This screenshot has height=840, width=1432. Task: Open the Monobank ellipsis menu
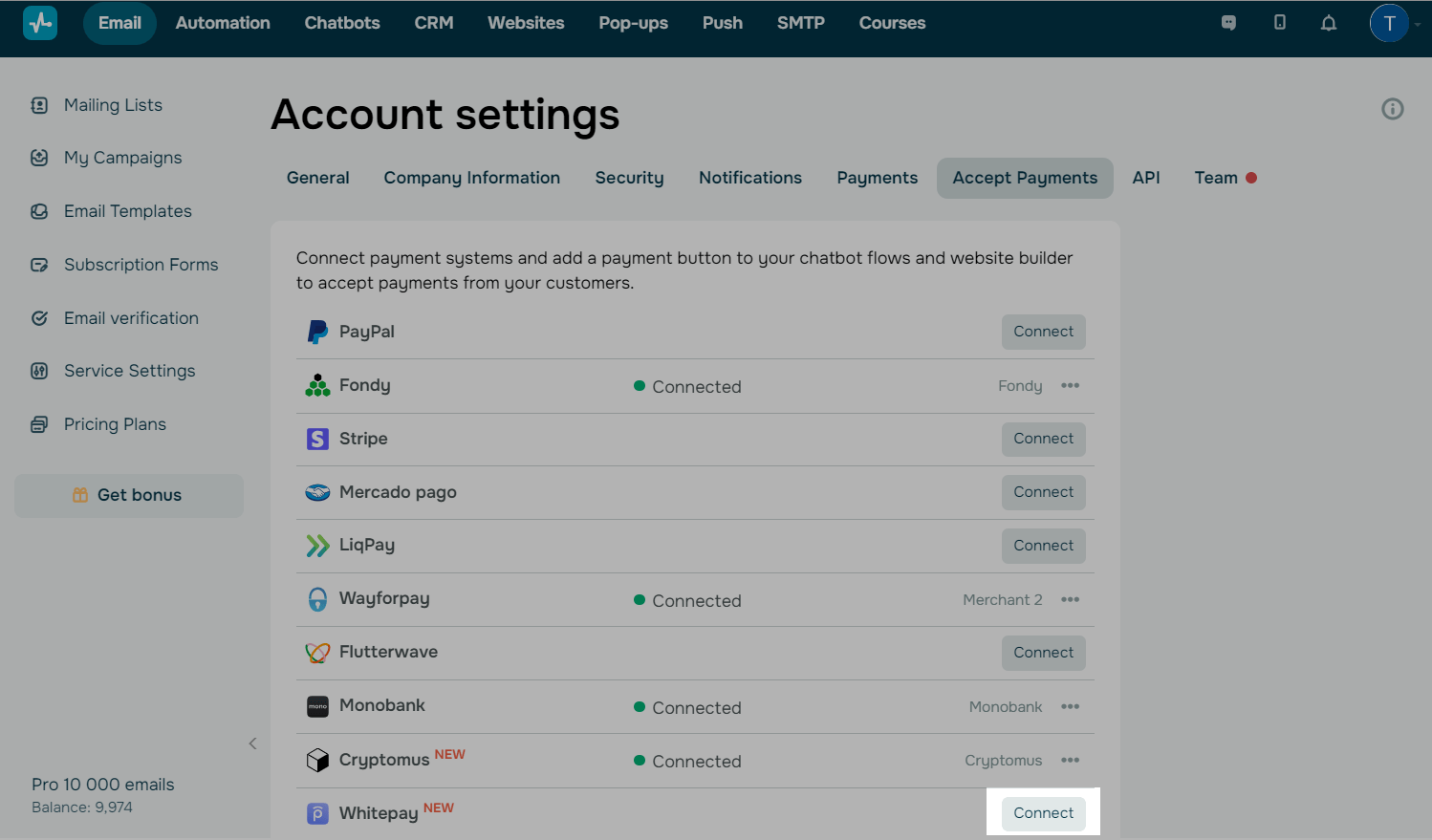coord(1070,707)
